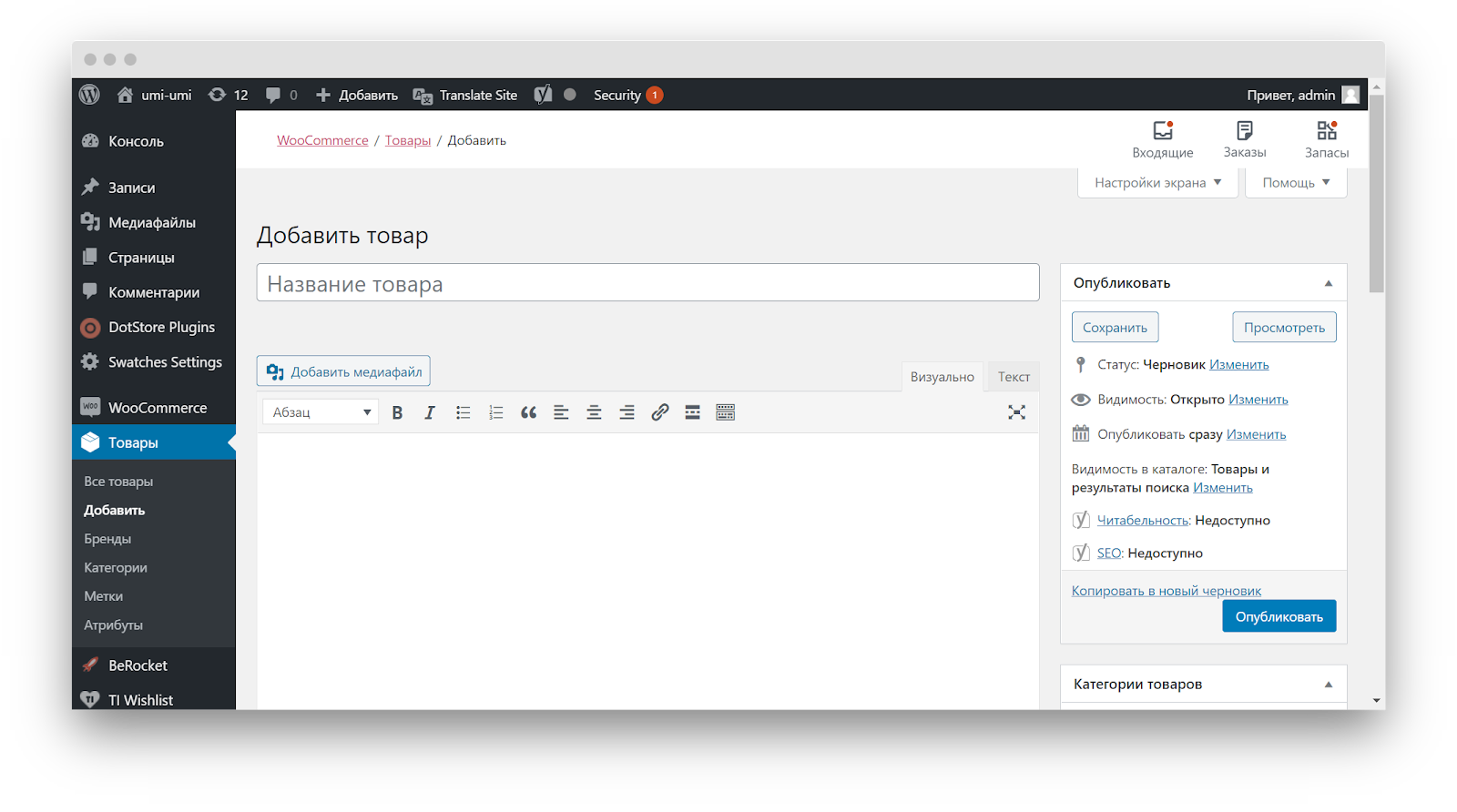Viewport: 1457px width, 812px height.
Task: Change the Видимость Открыто setting
Action: point(1258,399)
